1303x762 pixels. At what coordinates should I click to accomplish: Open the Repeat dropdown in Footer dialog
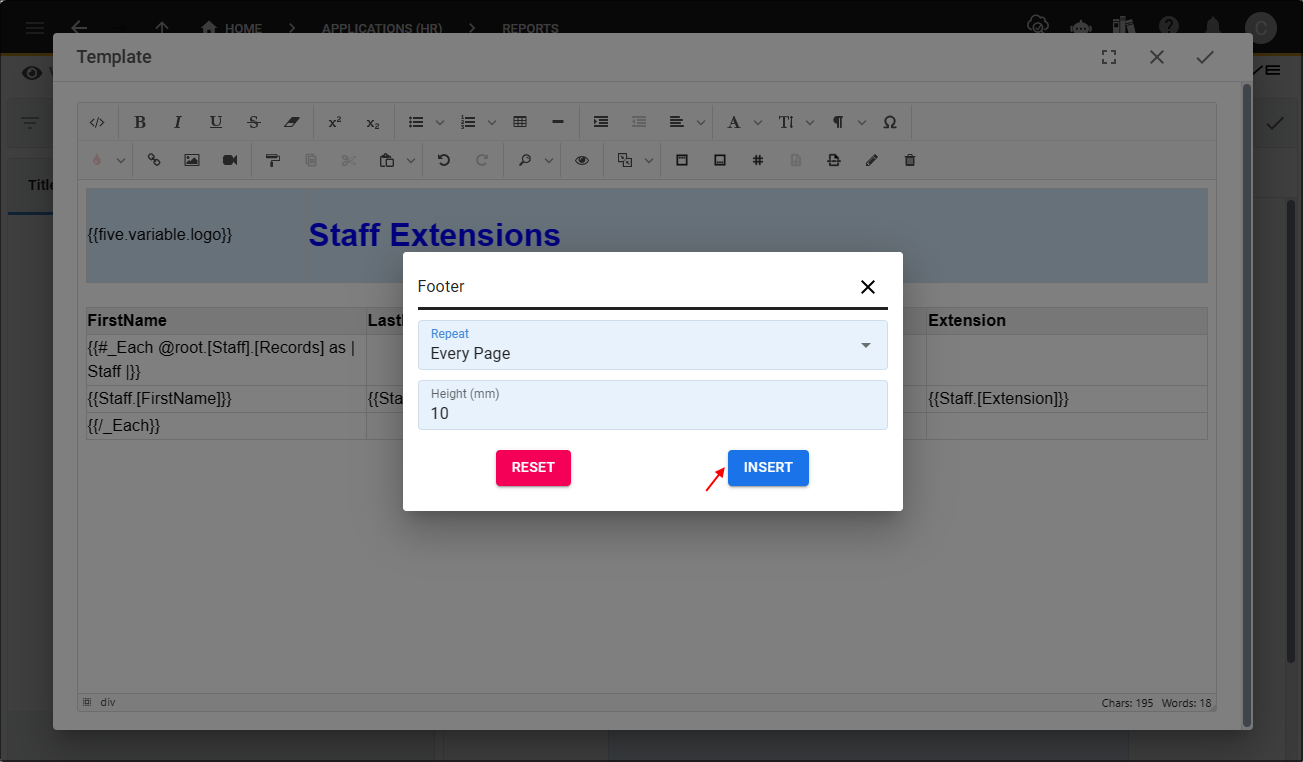866,345
